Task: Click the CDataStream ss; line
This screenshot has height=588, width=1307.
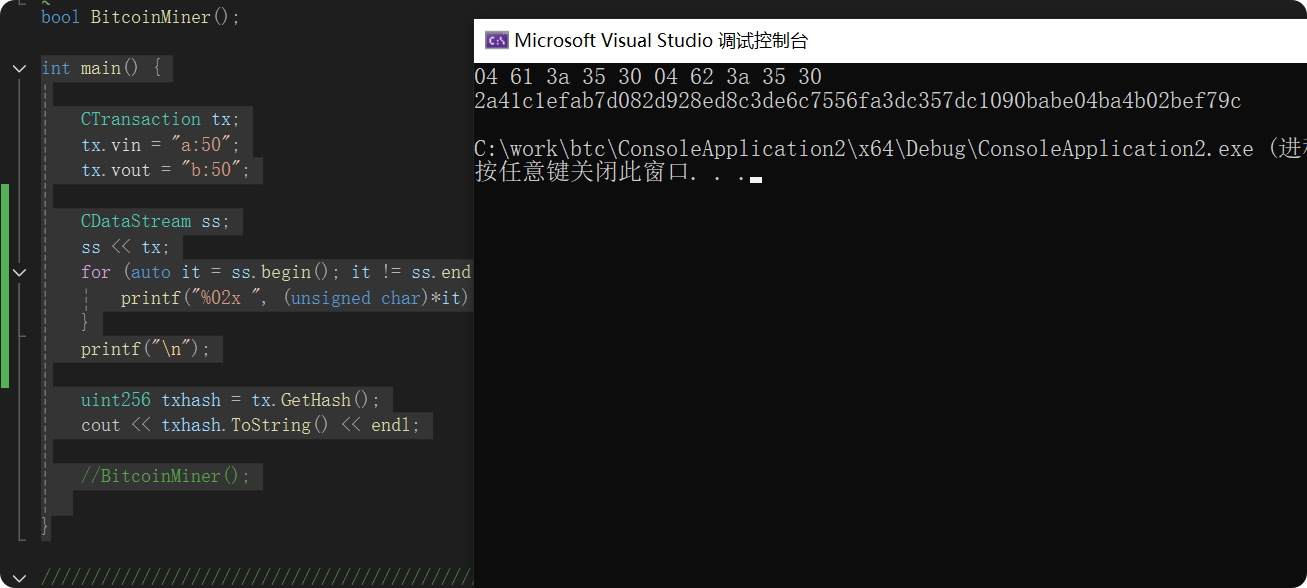Action: [156, 221]
